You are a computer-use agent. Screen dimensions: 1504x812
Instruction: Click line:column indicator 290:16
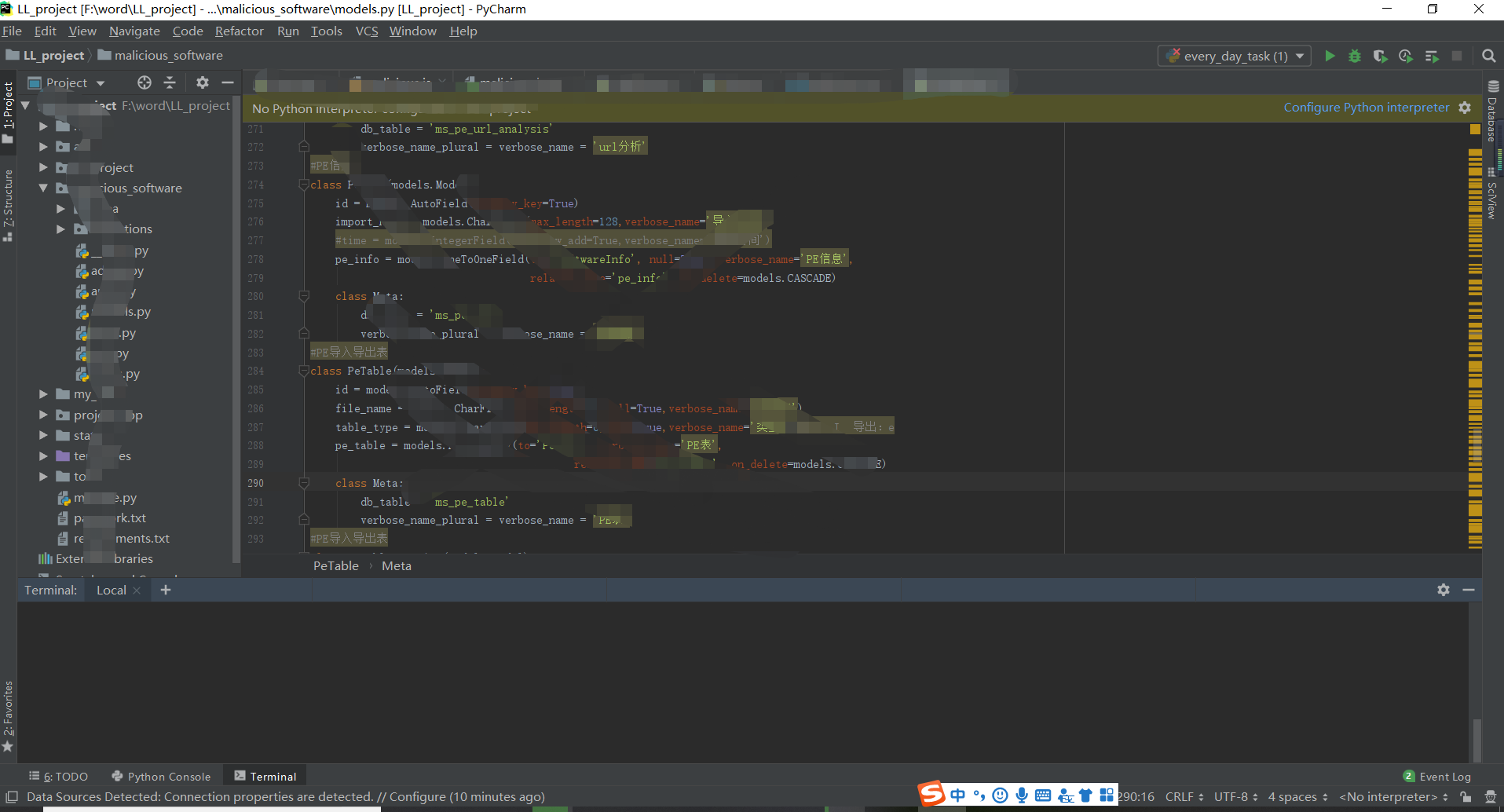pos(1136,796)
